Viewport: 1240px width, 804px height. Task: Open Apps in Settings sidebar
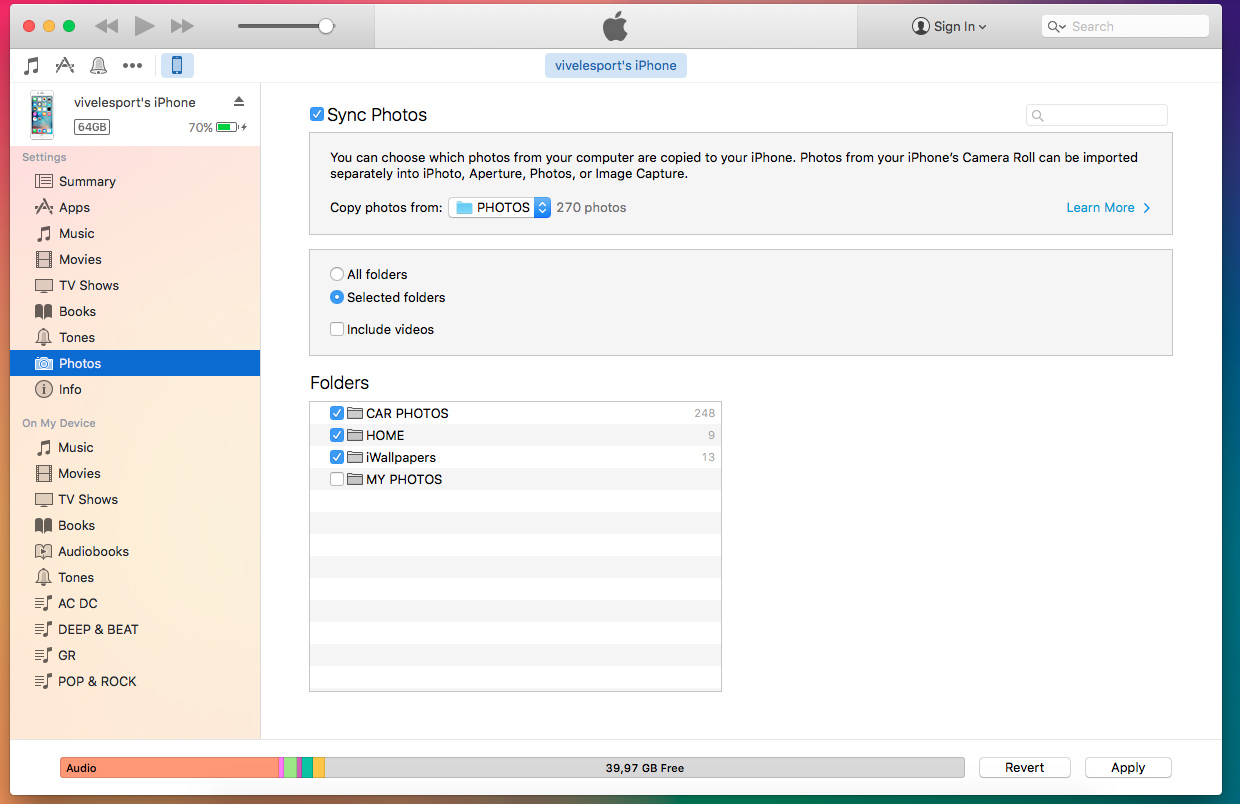click(x=135, y=207)
